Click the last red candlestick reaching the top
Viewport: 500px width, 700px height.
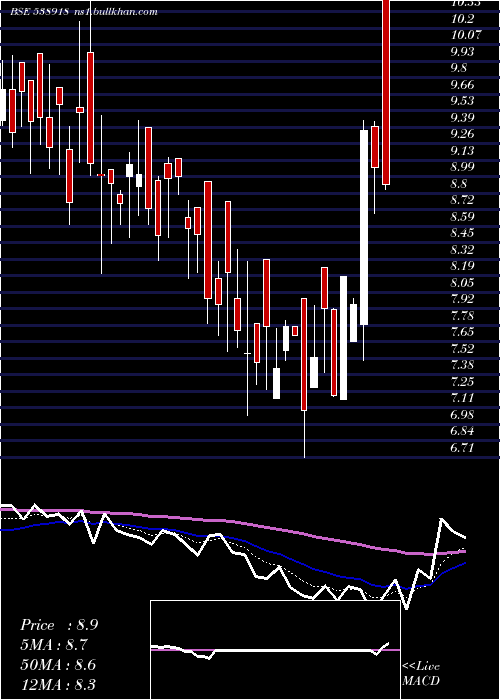(x=386, y=92)
